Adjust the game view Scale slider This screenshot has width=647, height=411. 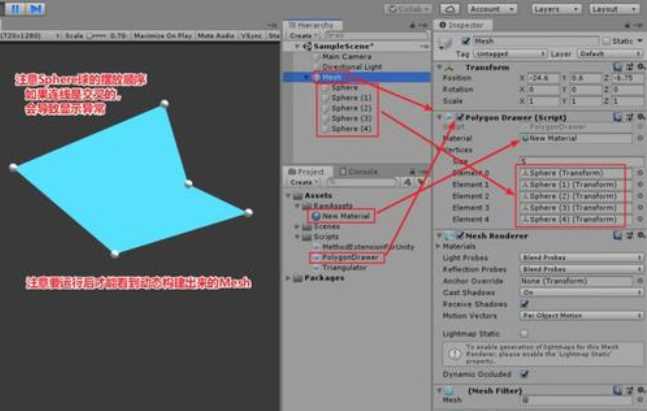click(96, 34)
